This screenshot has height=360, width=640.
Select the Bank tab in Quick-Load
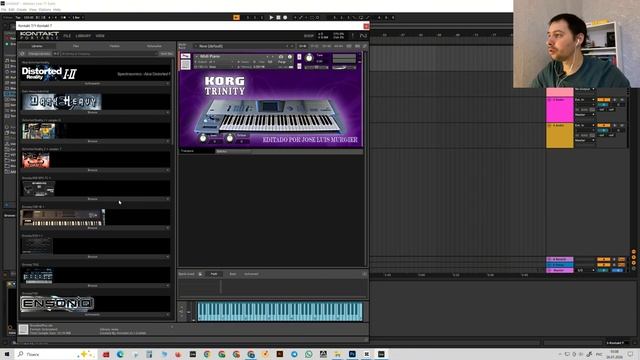tap(233, 274)
